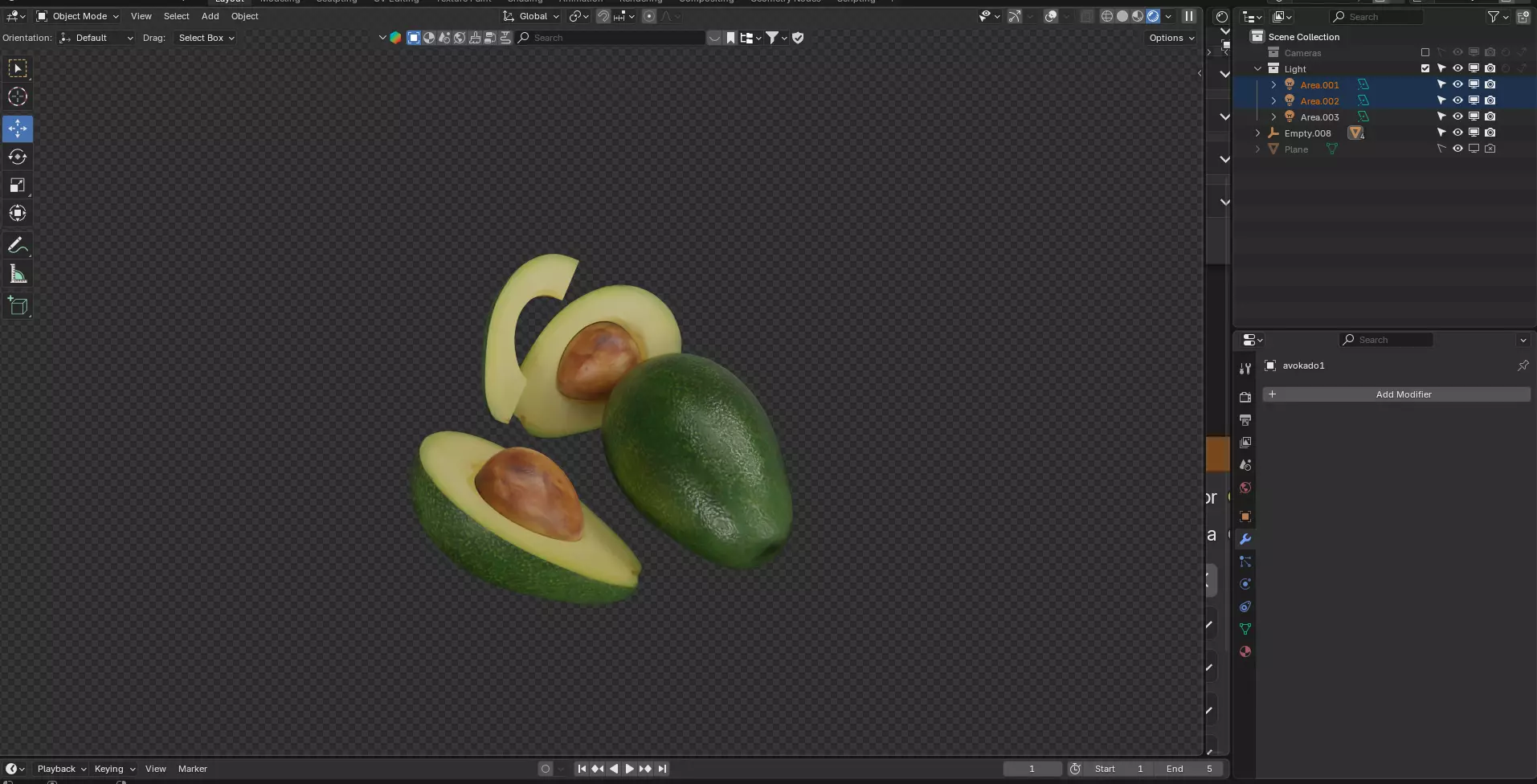Expand the Area.001 tree item
The height and width of the screenshot is (784, 1537).
[1273, 84]
